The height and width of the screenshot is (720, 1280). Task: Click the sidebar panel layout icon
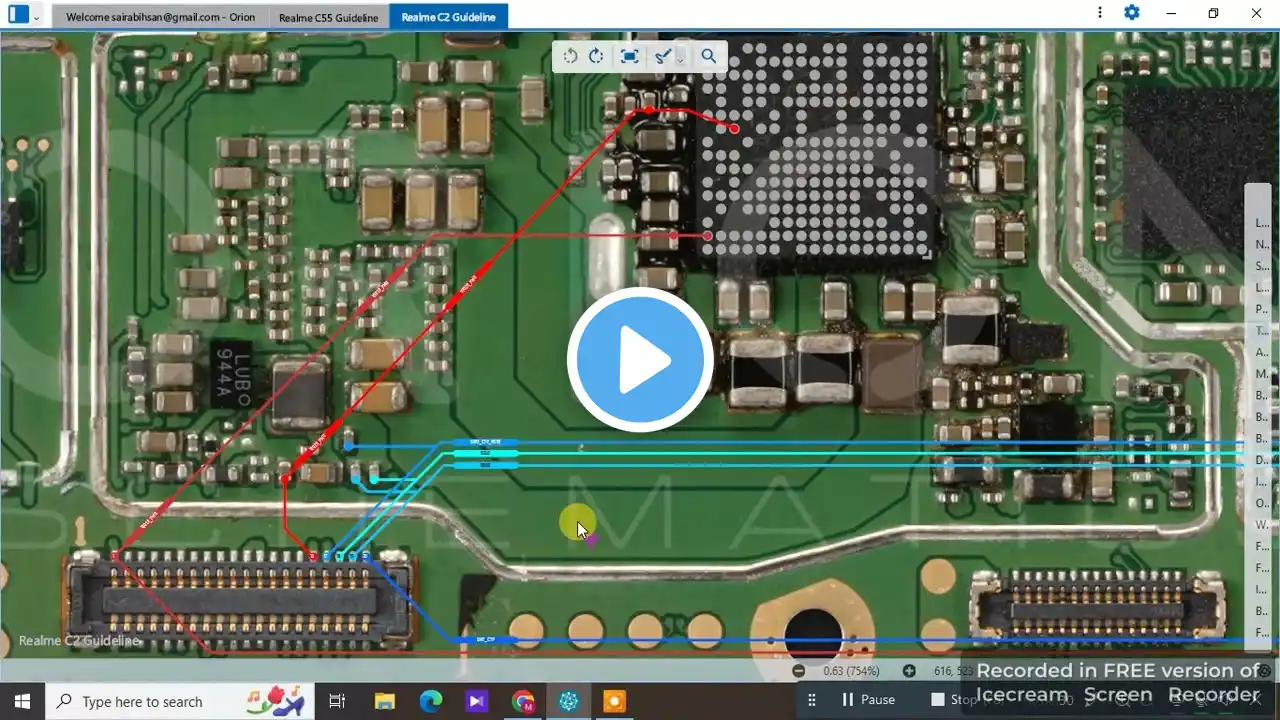pyautogui.click(x=18, y=15)
